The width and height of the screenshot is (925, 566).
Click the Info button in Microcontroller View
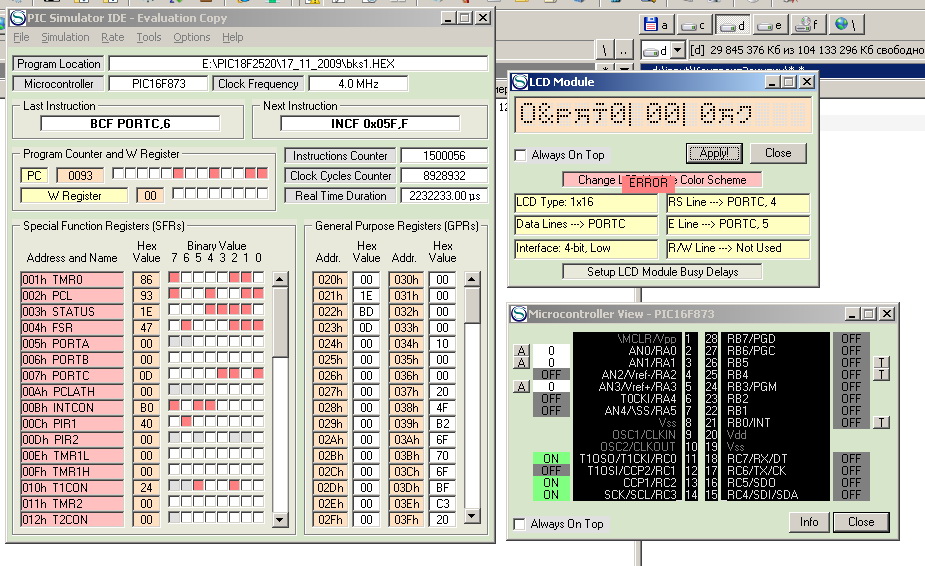(809, 522)
